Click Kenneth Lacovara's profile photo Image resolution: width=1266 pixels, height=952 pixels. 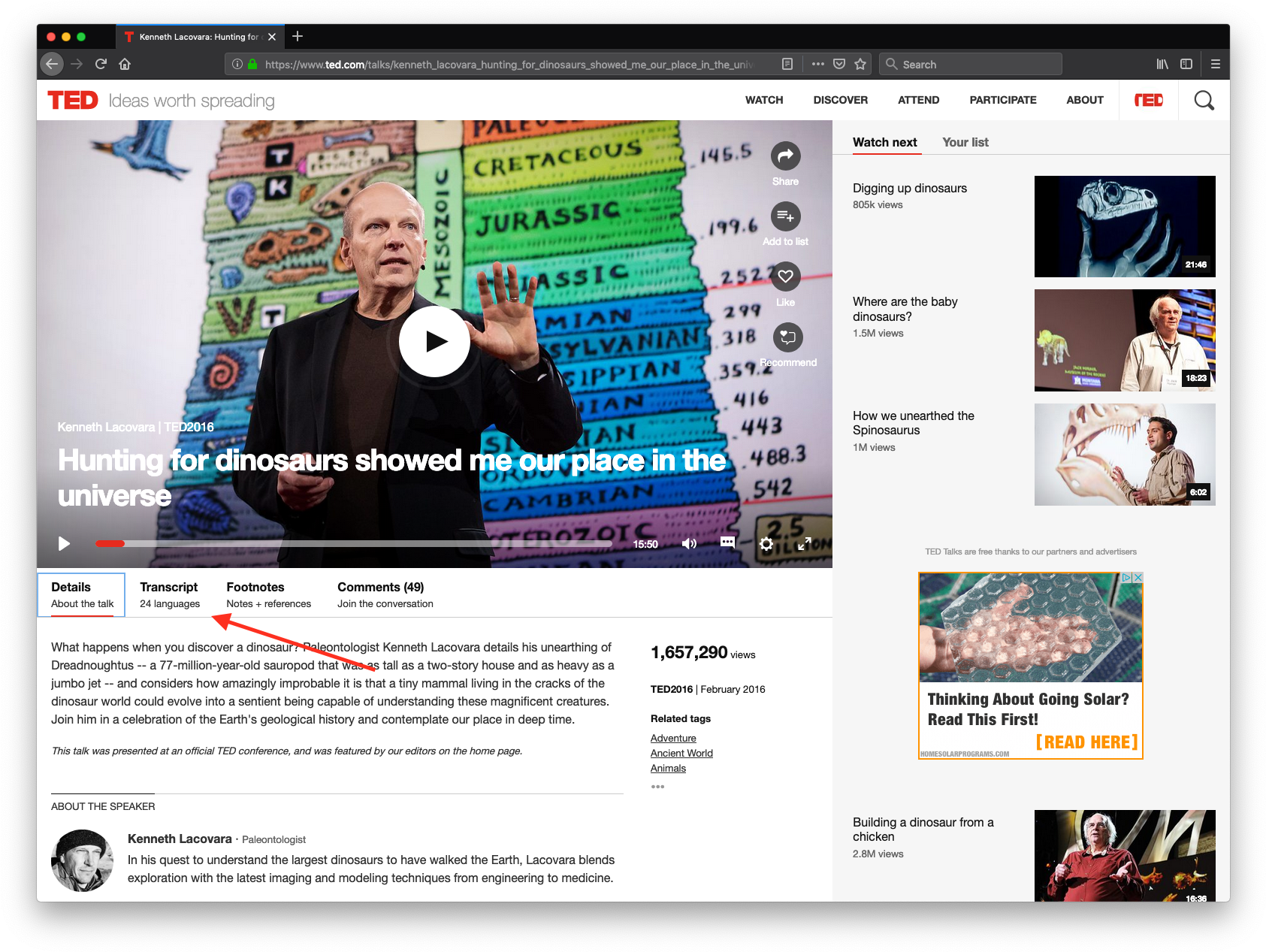[81, 860]
